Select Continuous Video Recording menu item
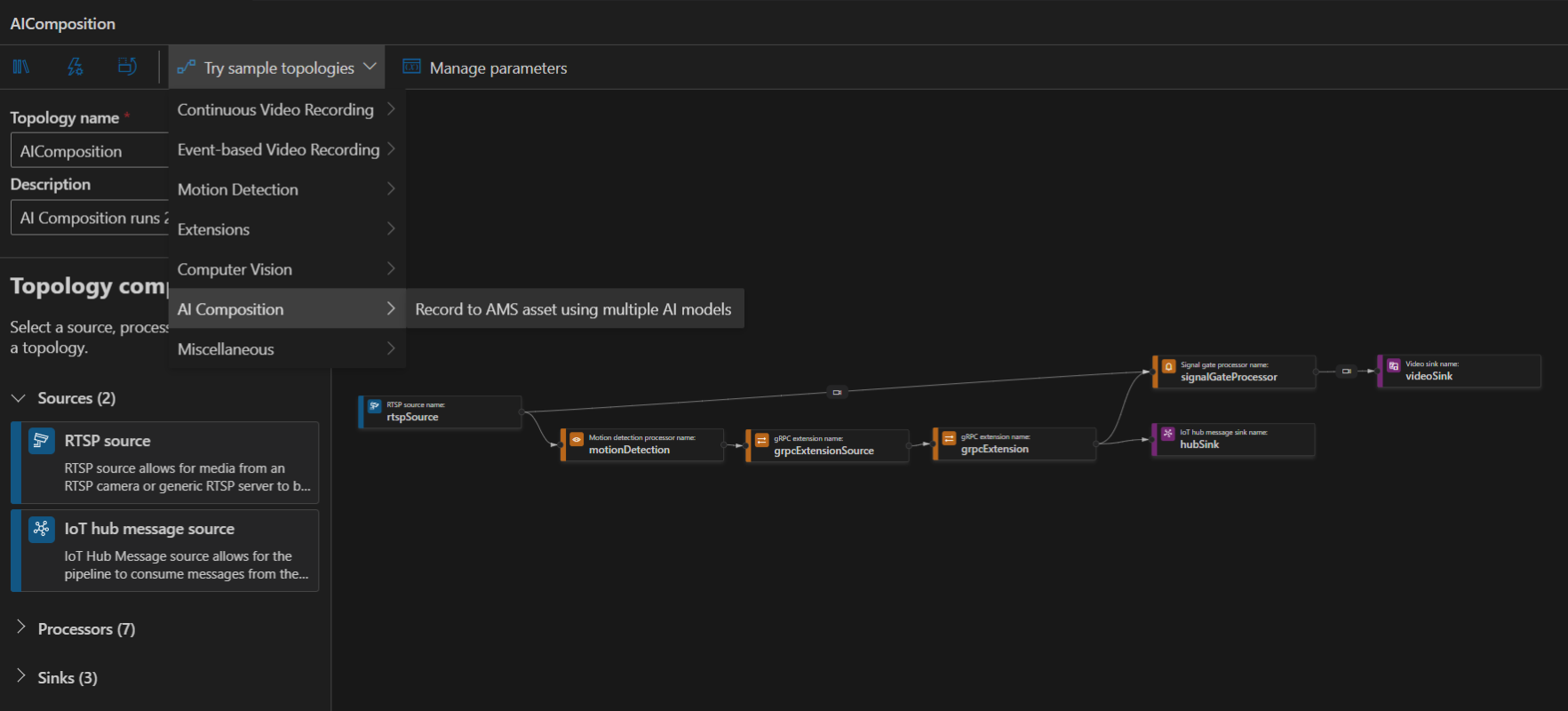 [287, 109]
